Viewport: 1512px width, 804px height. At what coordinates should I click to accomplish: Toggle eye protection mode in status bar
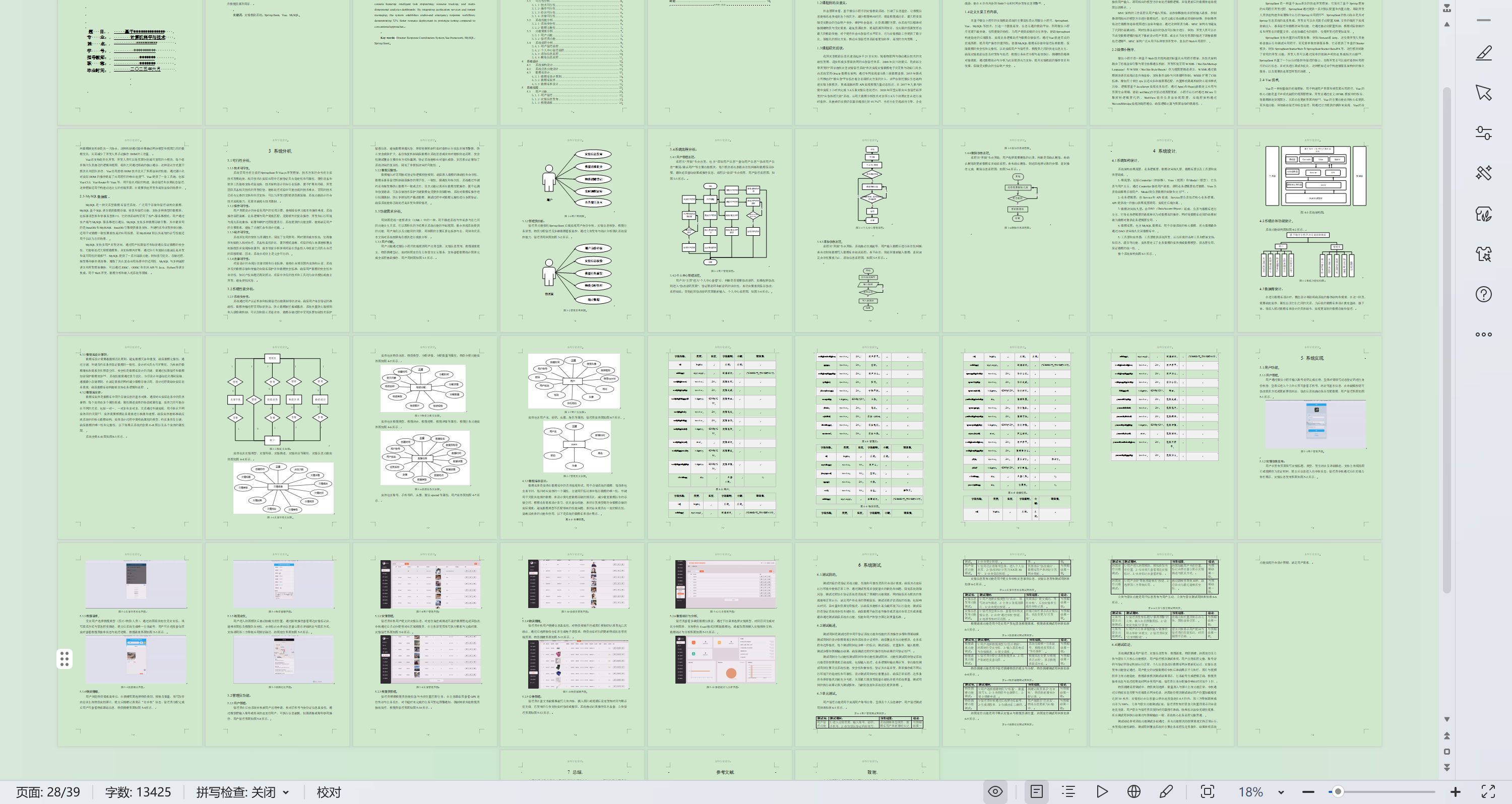click(995, 792)
